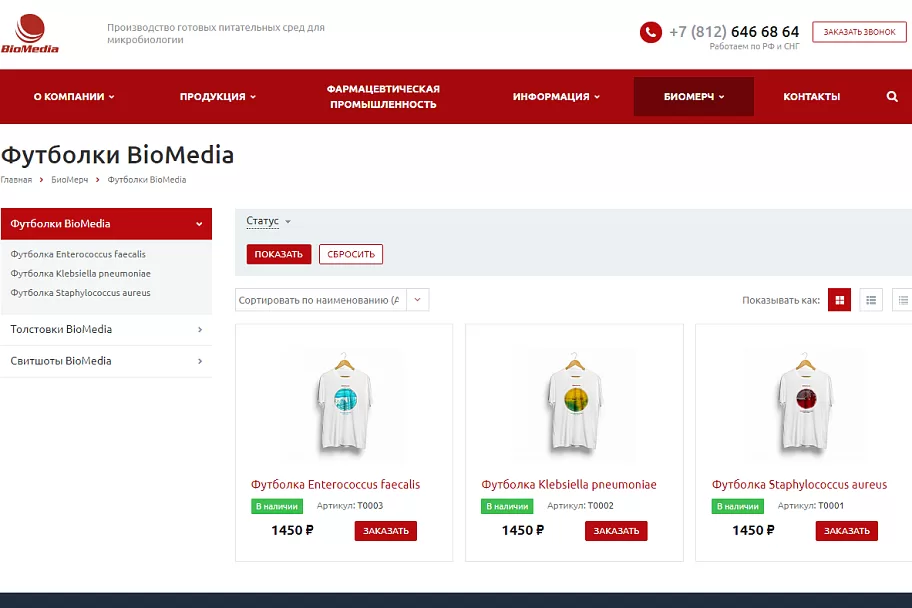Click the Показать filter button
This screenshot has height=608, width=912.
pyautogui.click(x=279, y=254)
